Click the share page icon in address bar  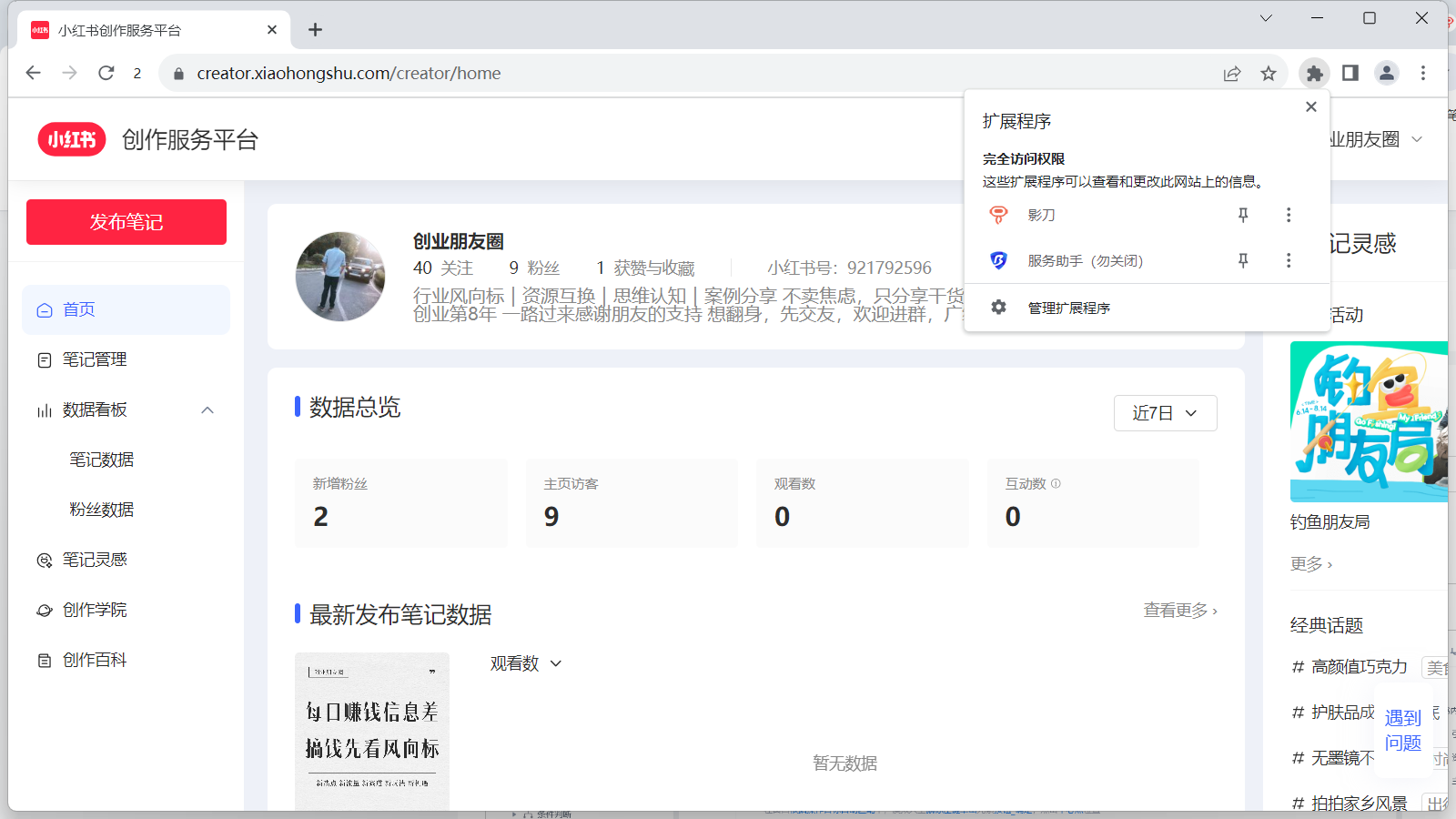(1232, 74)
